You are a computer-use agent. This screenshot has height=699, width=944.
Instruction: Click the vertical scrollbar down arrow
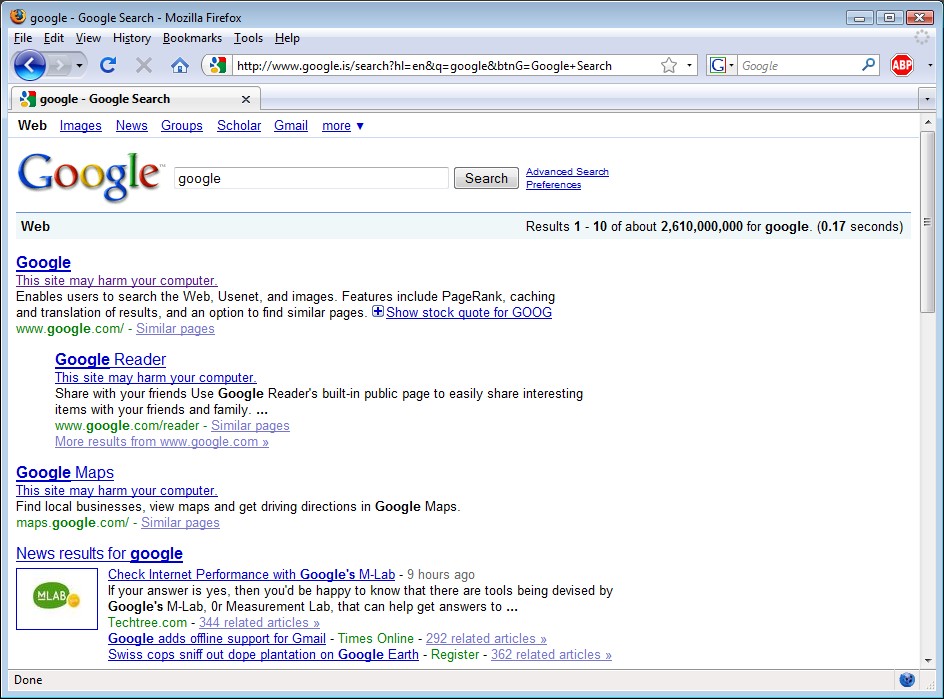tap(927, 660)
